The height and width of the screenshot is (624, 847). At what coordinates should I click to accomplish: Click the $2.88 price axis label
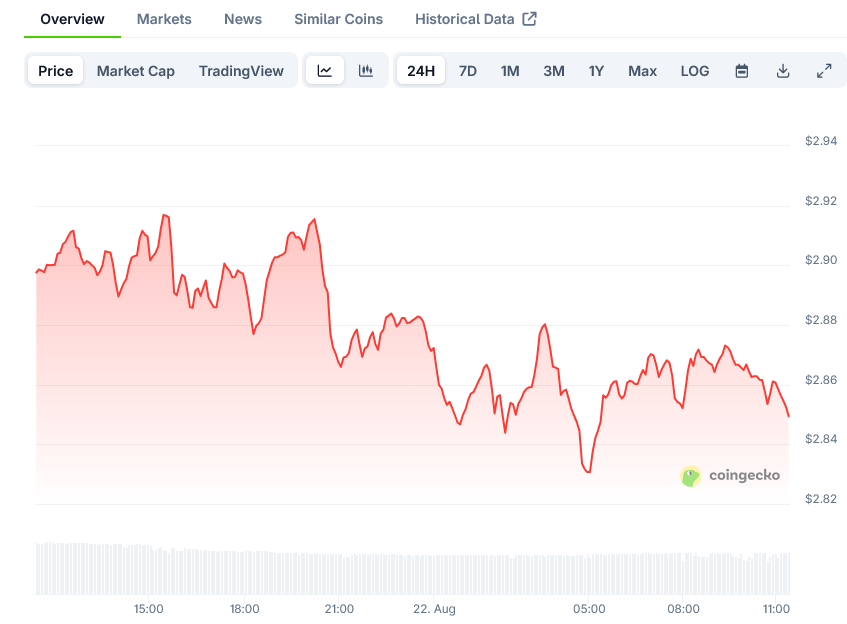tap(821, 320)
